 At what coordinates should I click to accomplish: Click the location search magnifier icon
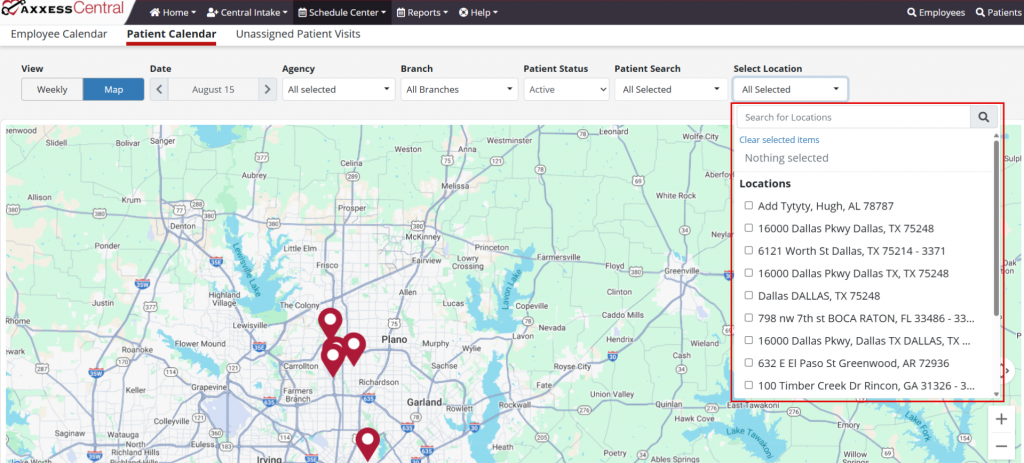[984, 118]
